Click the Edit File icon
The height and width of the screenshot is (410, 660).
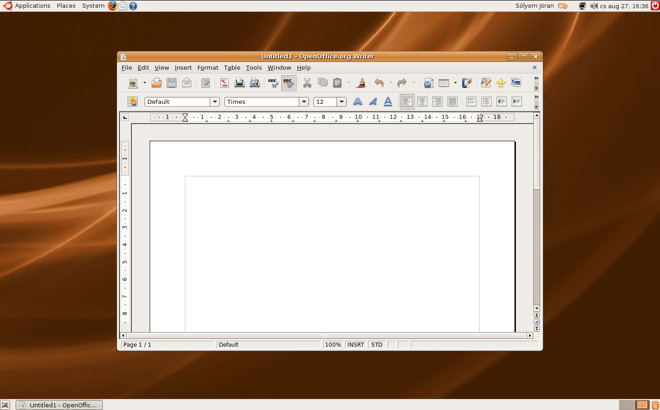pos(205,83)
